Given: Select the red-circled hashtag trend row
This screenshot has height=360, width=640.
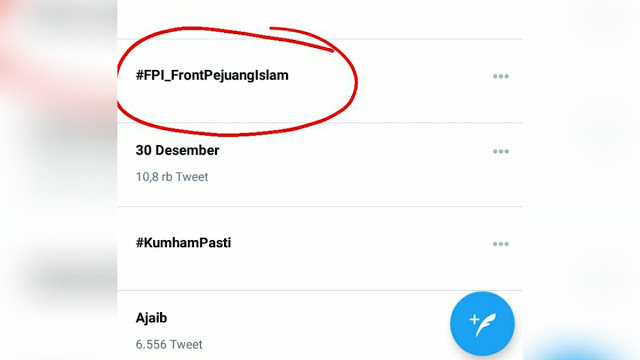Looking at the screenshot, I should (x=320, y=81).
